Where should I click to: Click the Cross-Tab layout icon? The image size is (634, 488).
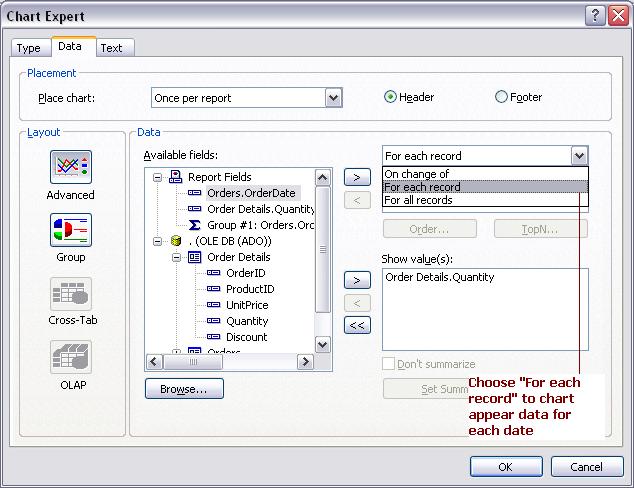(71, 294)
